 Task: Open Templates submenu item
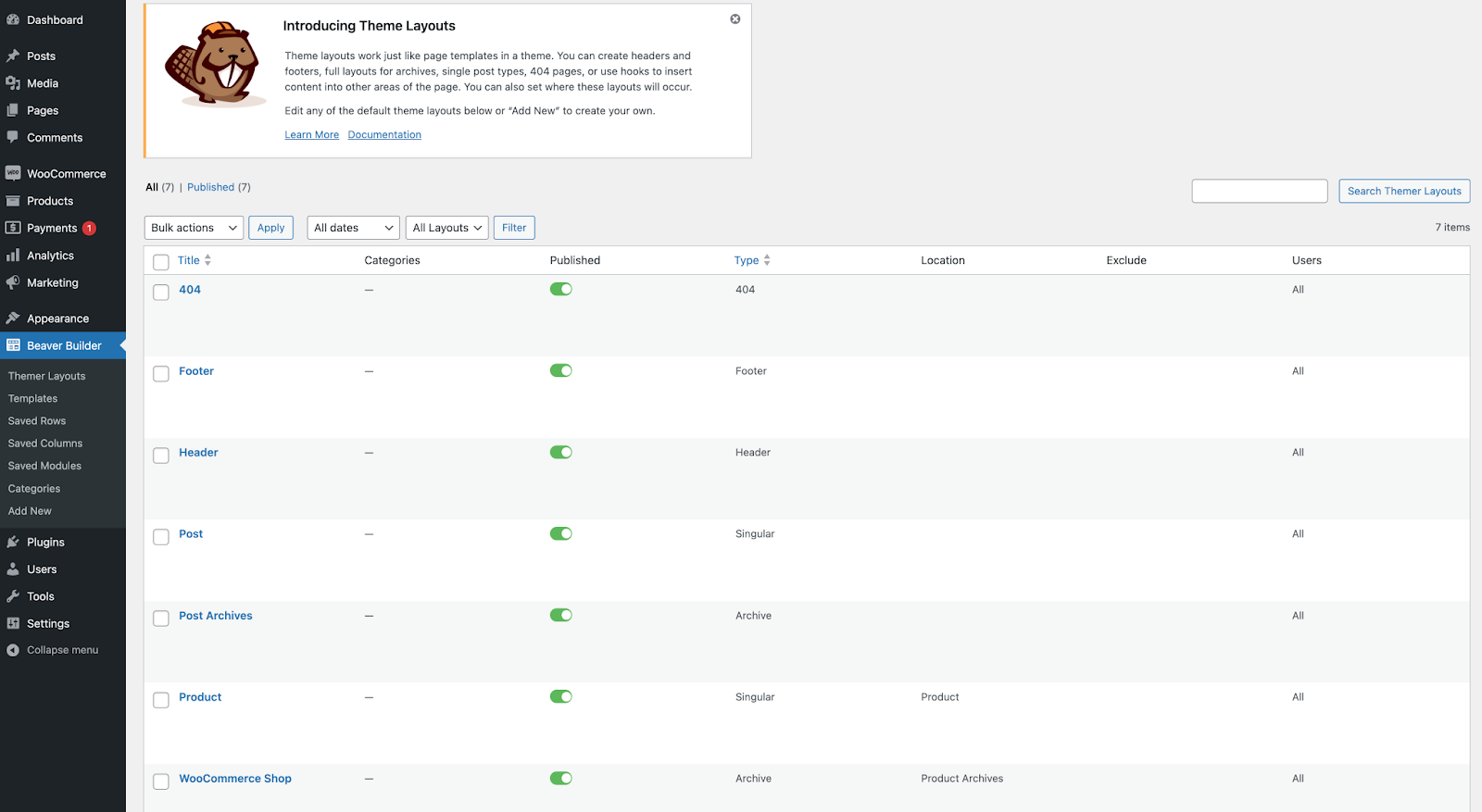pyautogui.click(x=33, y=398)
